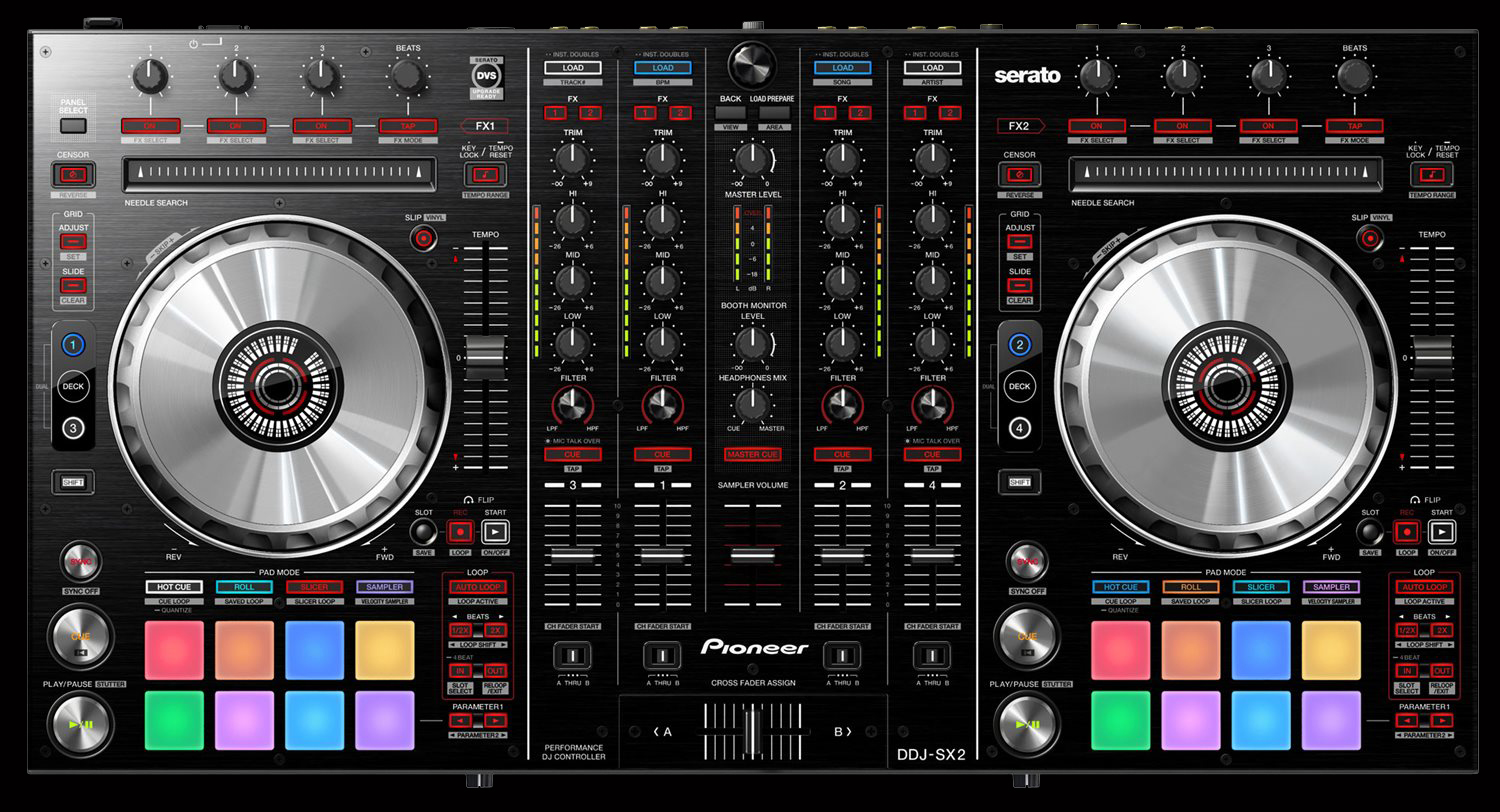Click the PANEL SELECT button

click(73, 126)
